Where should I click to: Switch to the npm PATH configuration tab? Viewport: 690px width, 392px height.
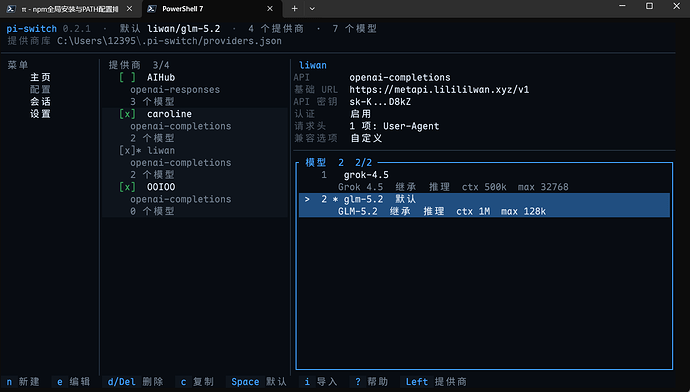point(70,9)
